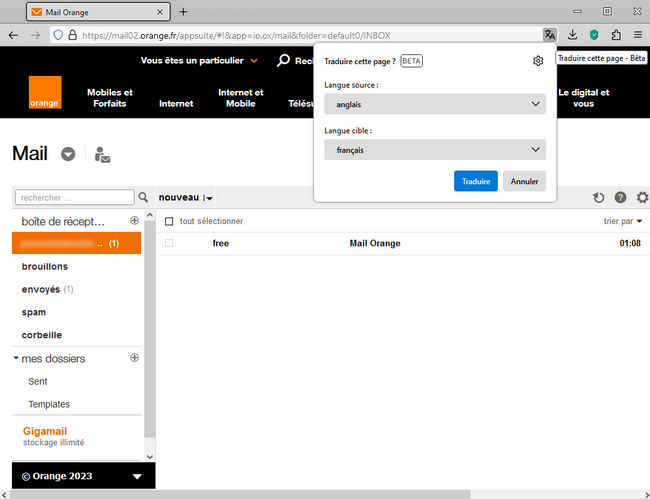
Task: Click the browser back arrow
Action: pos(13,35)
